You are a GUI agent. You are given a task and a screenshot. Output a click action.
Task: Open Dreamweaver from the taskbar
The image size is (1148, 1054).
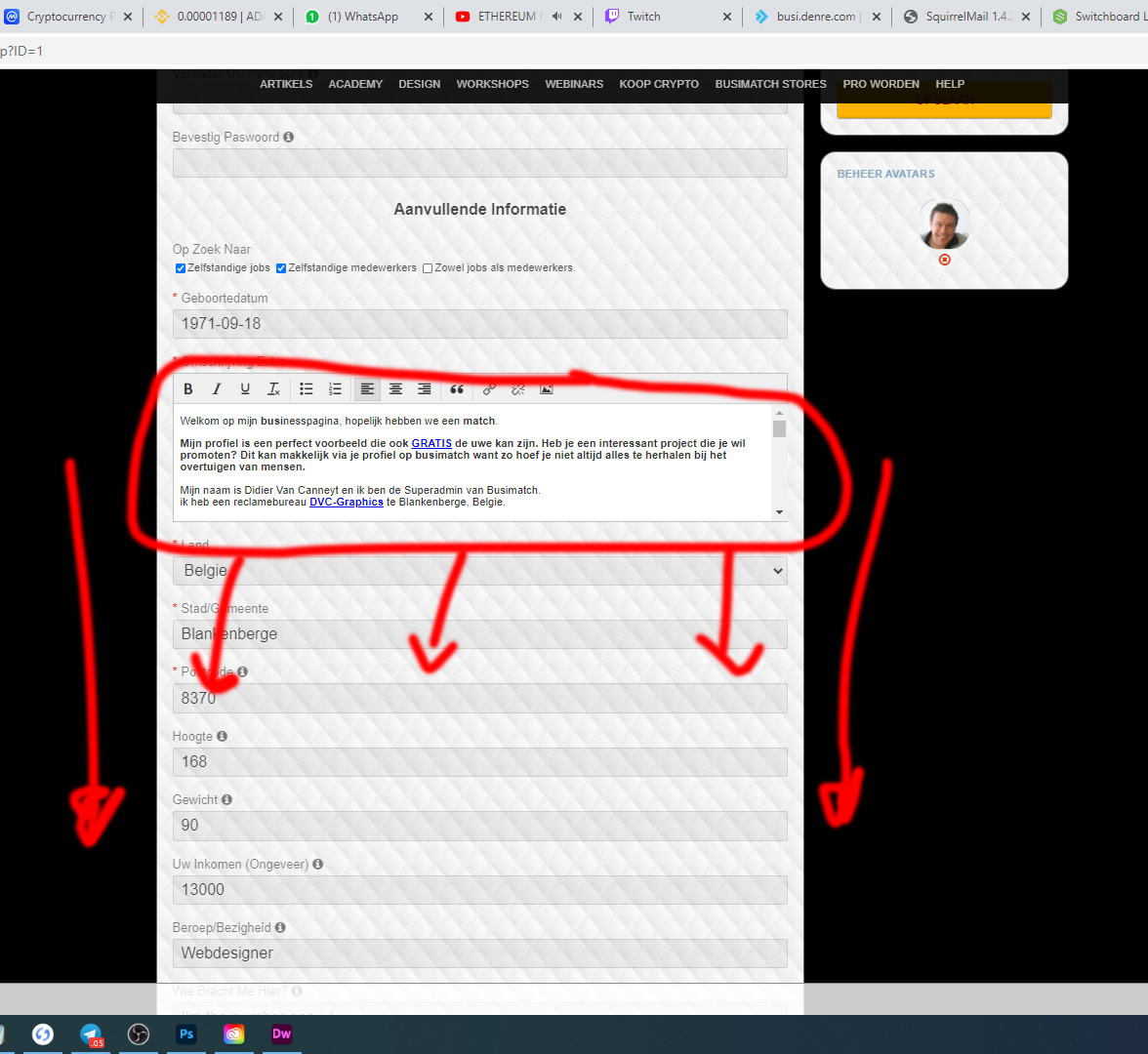[x=282, y=1034]
